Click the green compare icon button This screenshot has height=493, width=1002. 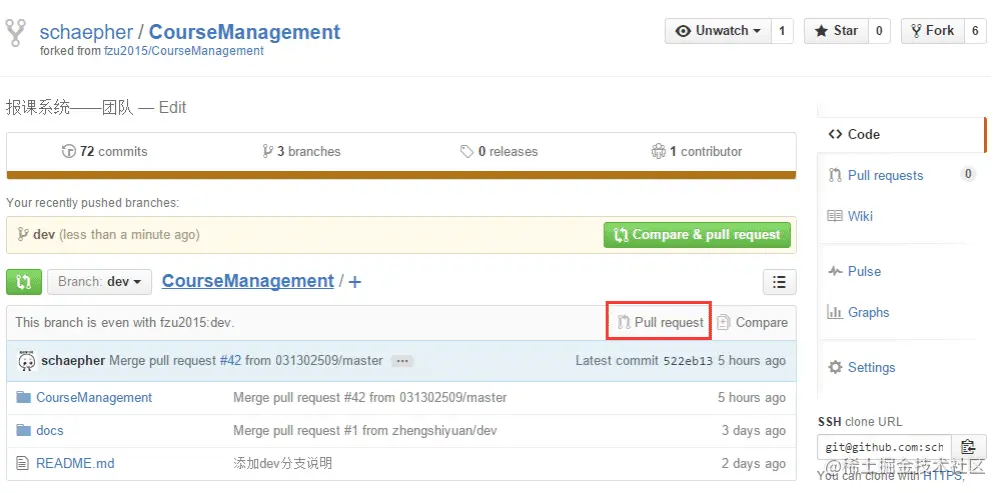tap(24, 282)
